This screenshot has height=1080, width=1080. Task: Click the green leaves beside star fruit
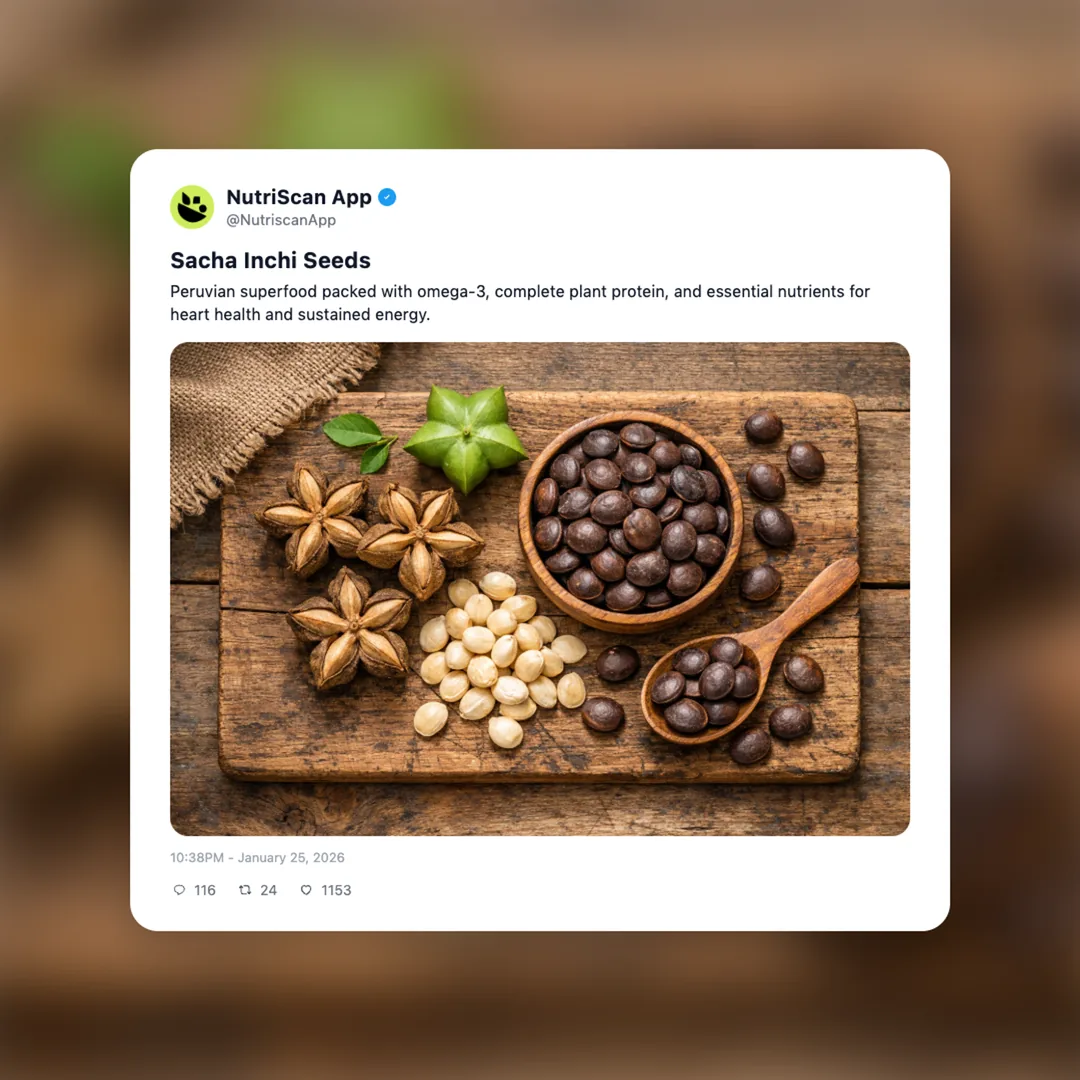click(x=359, y=442)
